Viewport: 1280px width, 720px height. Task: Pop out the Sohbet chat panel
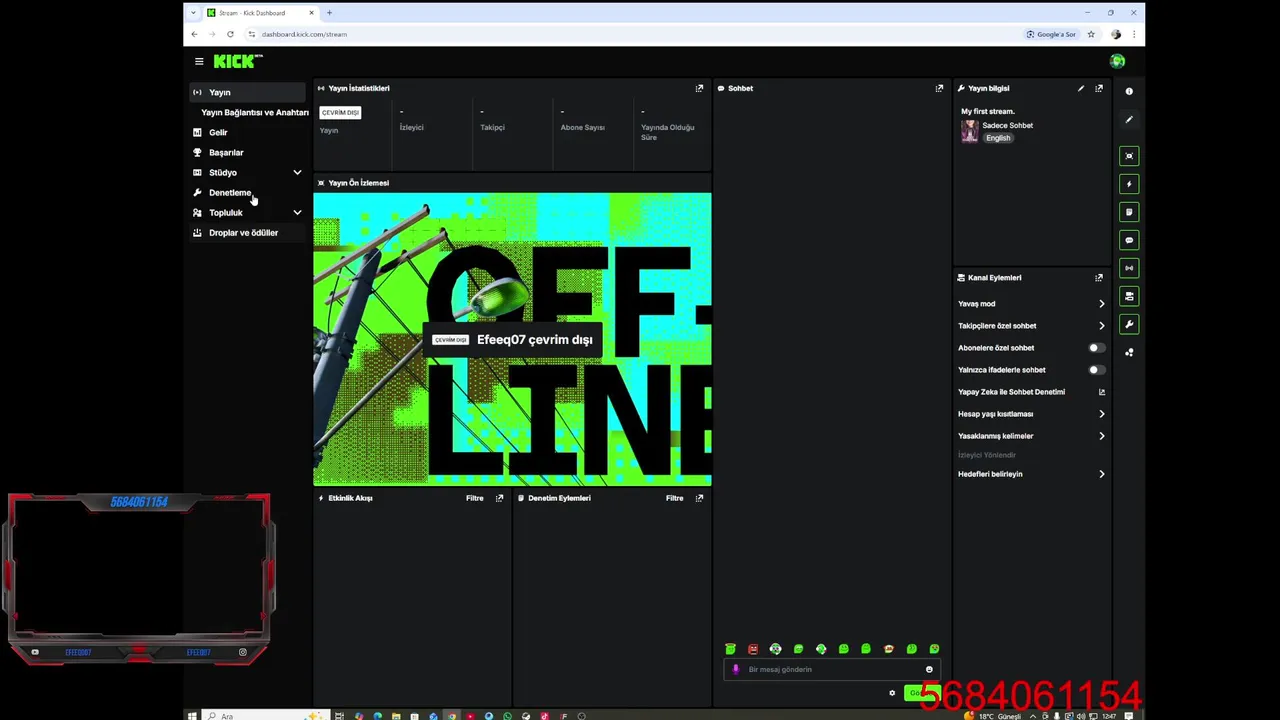point(939,88)
